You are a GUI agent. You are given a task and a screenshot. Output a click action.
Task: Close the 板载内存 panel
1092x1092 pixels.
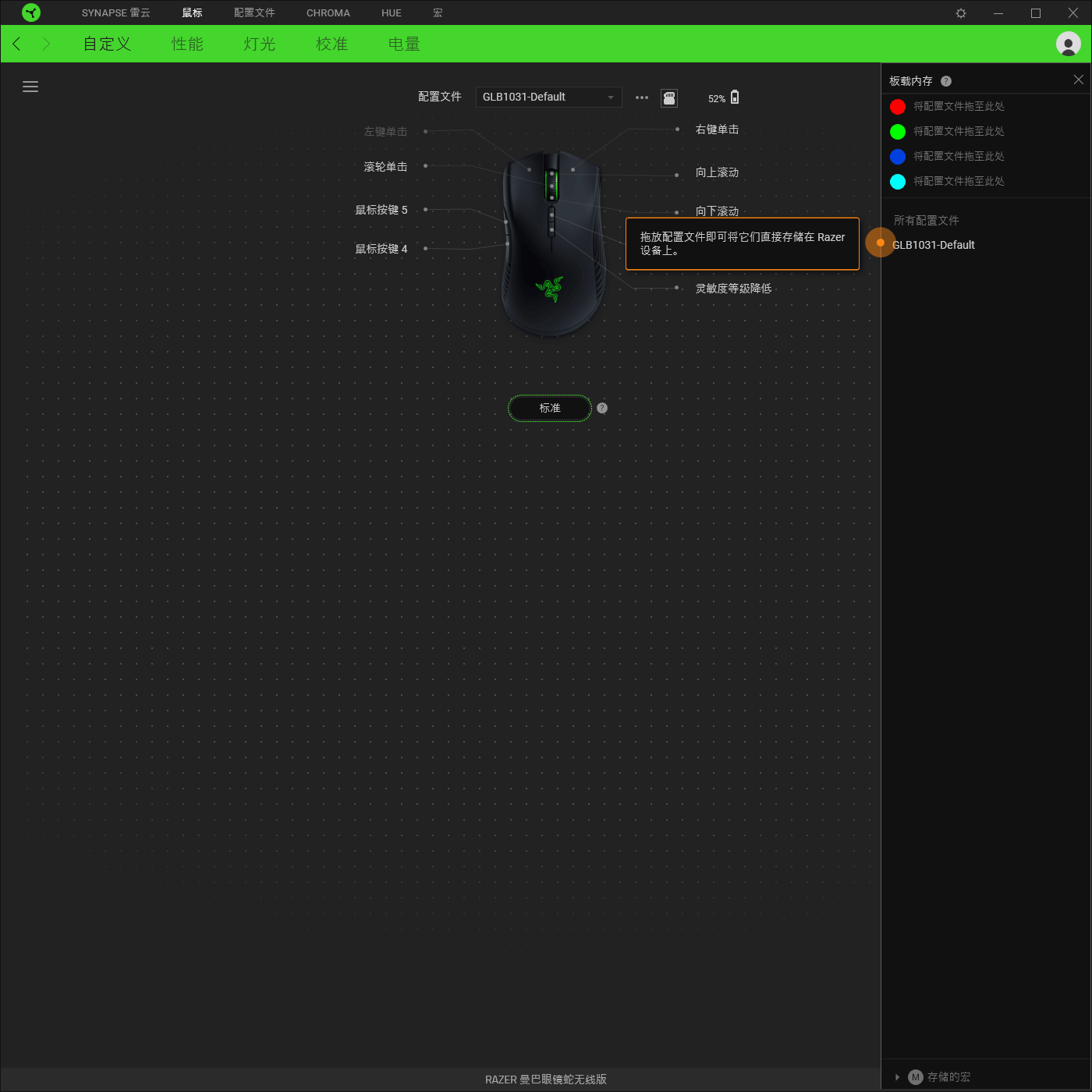pos(1078,80)
